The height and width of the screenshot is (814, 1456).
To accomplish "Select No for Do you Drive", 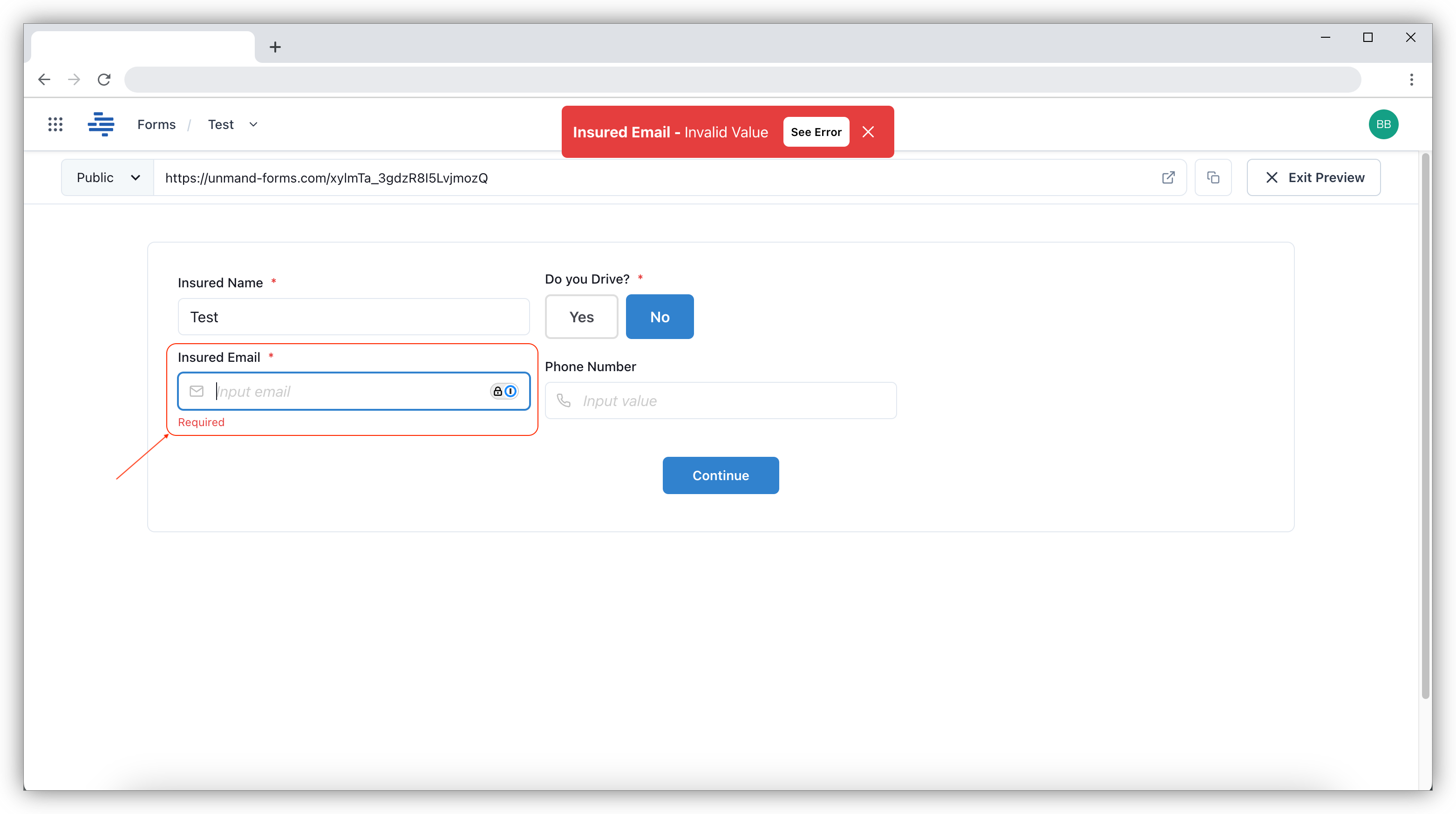I will (x=659, y=317).
